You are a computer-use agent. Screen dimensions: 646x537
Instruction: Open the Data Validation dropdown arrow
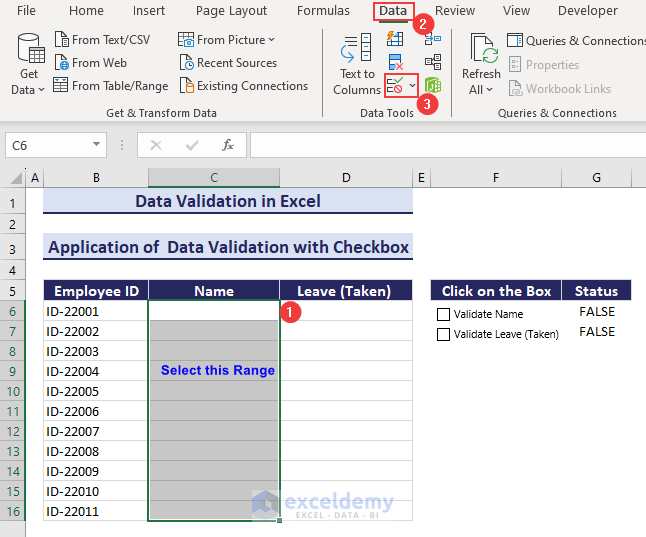point(412,86)
